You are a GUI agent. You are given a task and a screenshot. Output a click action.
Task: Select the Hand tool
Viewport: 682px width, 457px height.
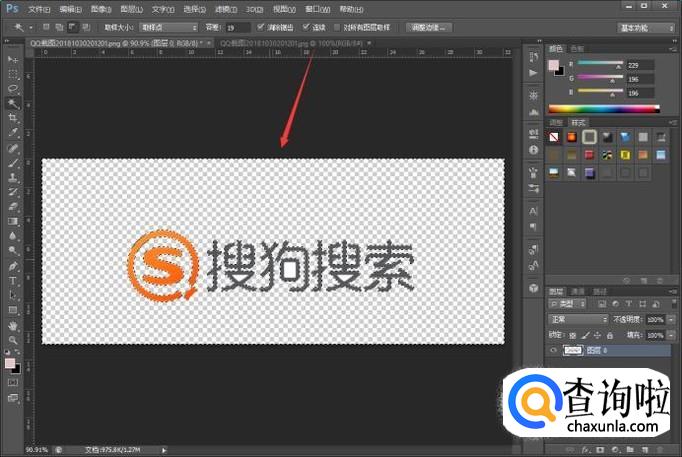click(13, 325)
